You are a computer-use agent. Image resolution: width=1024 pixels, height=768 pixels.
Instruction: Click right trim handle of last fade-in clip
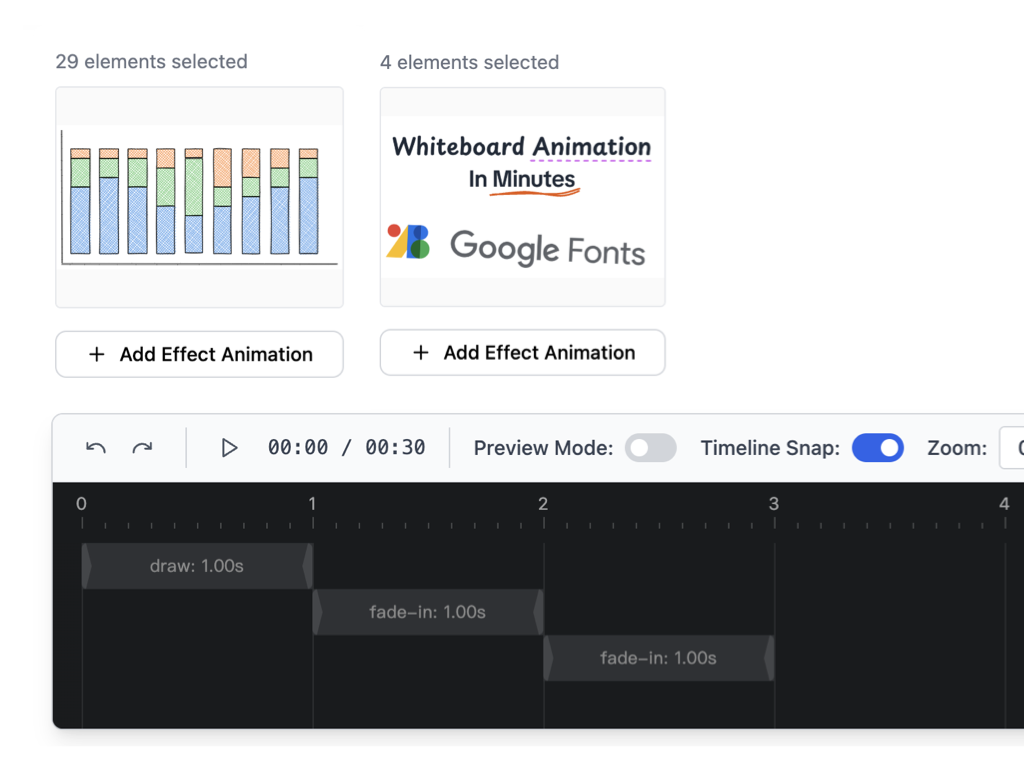[770, 658]
